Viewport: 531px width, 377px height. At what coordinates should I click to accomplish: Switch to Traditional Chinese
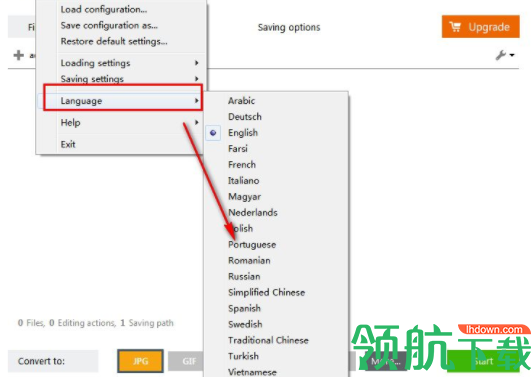pos(276,340)
